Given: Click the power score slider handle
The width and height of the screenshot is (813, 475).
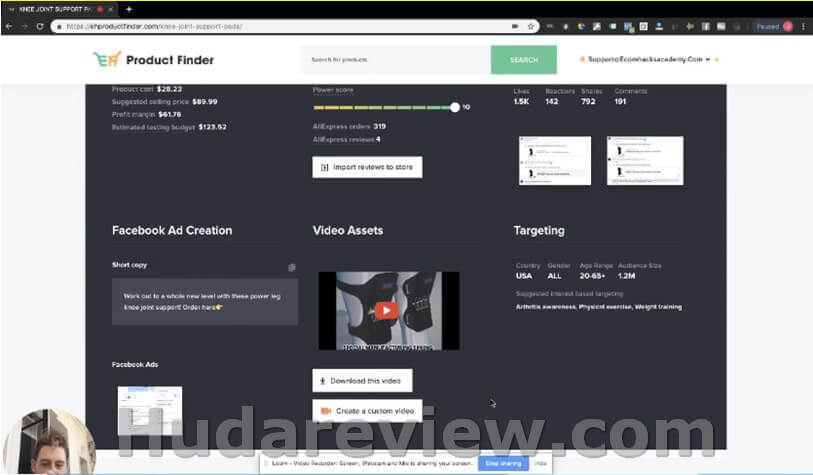Looking at the screenshot, I should pyautogui.click(x=455, y=107).
